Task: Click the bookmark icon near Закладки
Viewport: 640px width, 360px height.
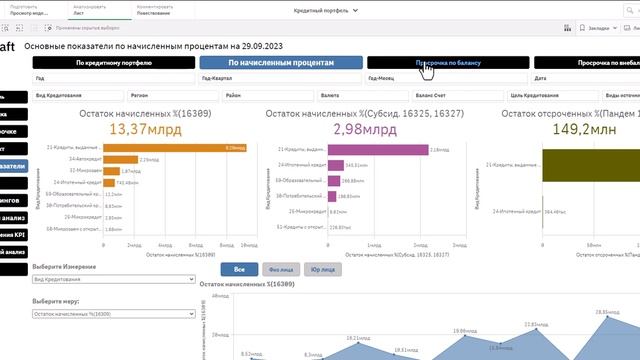Action: coord(582,28)
